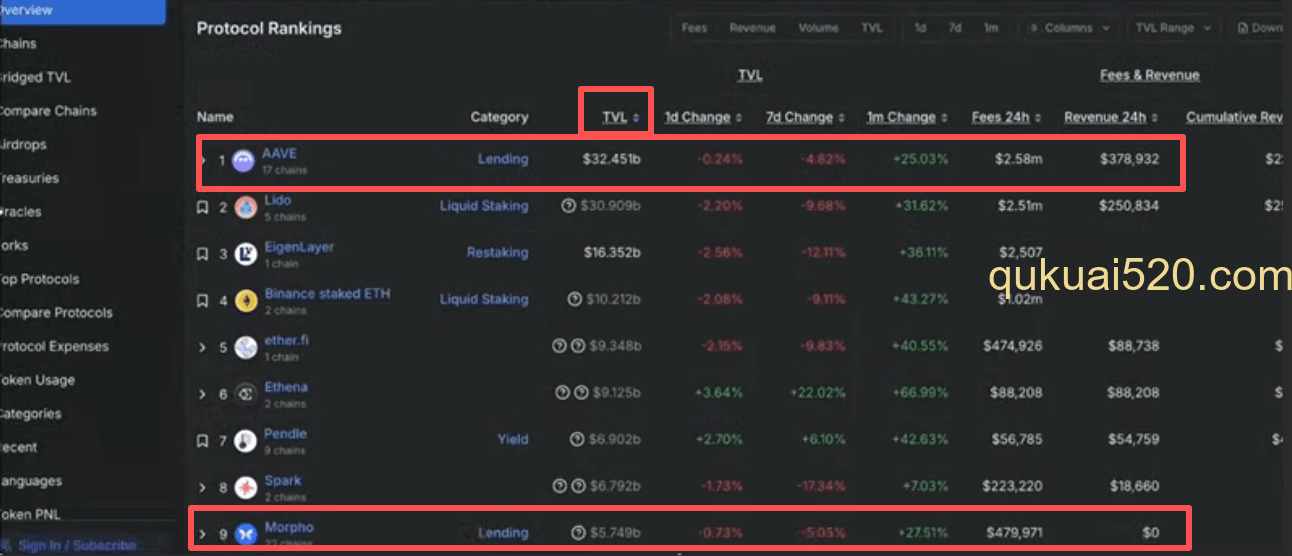Viewport: 1292px width, 556px height.
Task: Open Compare Protocols in the sidebar
Action: click(x=56, y=313)
